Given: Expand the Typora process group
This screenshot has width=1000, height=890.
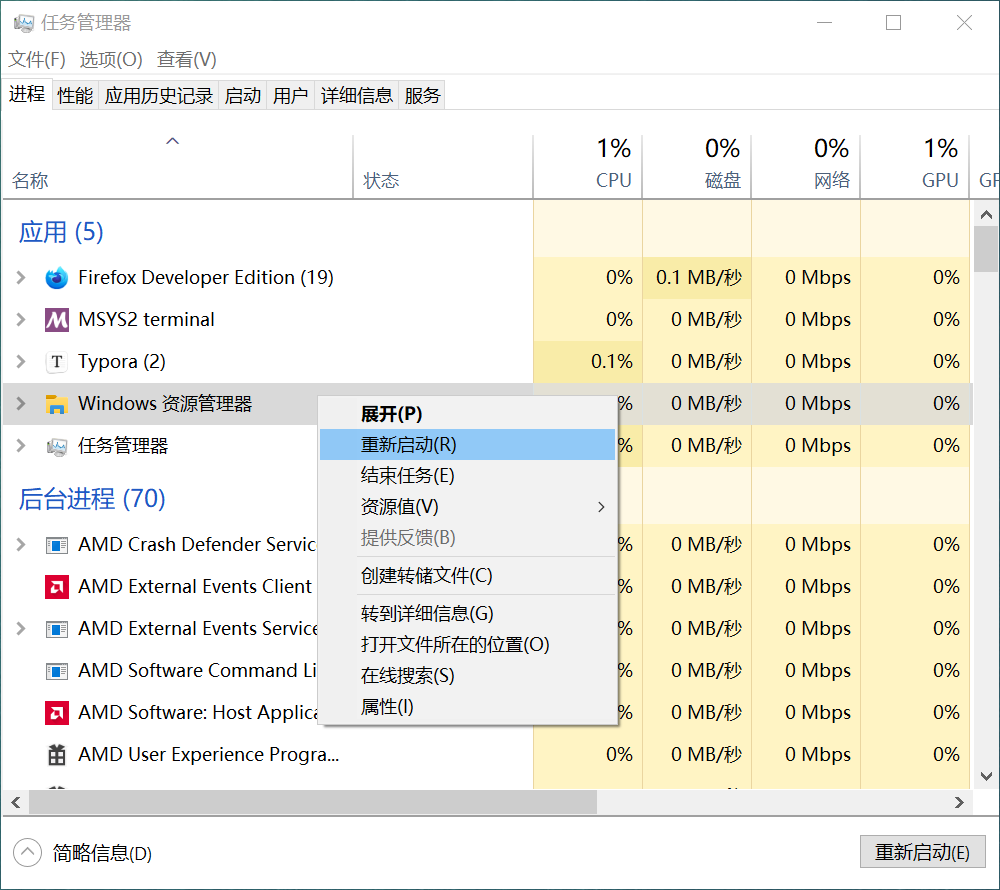Looking at the screenshot, I should (21, 362).
